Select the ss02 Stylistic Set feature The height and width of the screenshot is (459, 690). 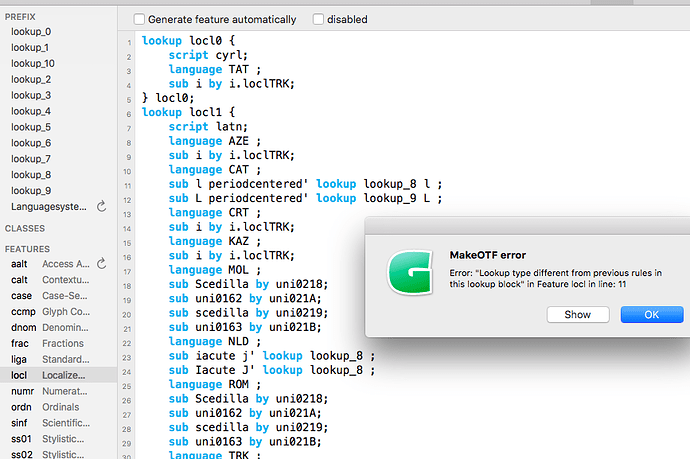pyautogui.click(x=48, y=454)
